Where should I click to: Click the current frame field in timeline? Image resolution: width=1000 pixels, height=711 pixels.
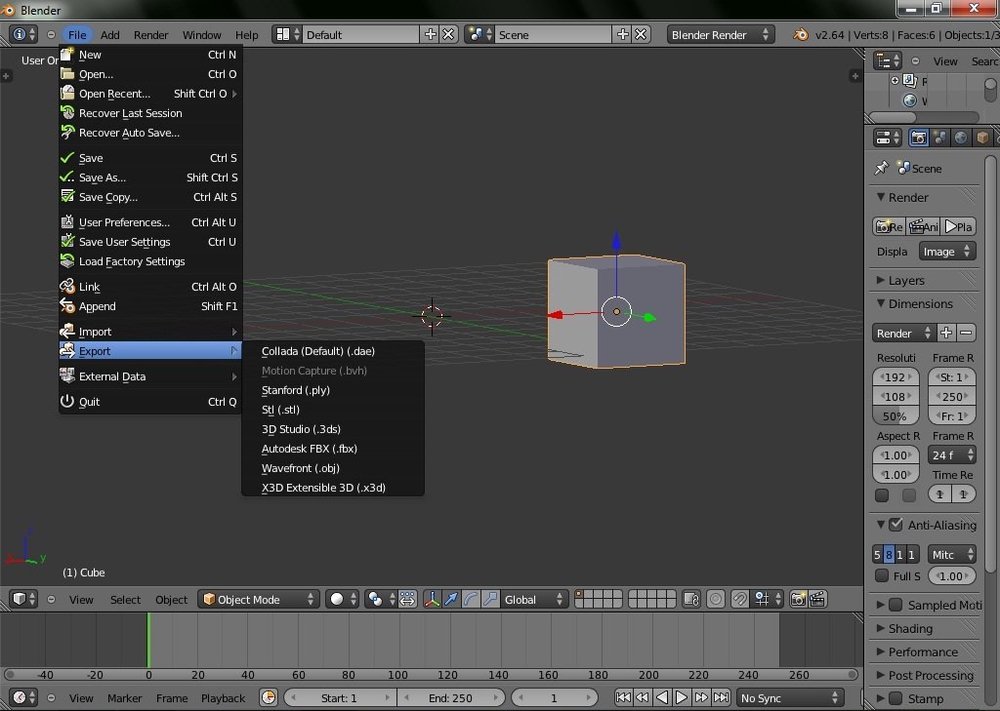(555, 698)
